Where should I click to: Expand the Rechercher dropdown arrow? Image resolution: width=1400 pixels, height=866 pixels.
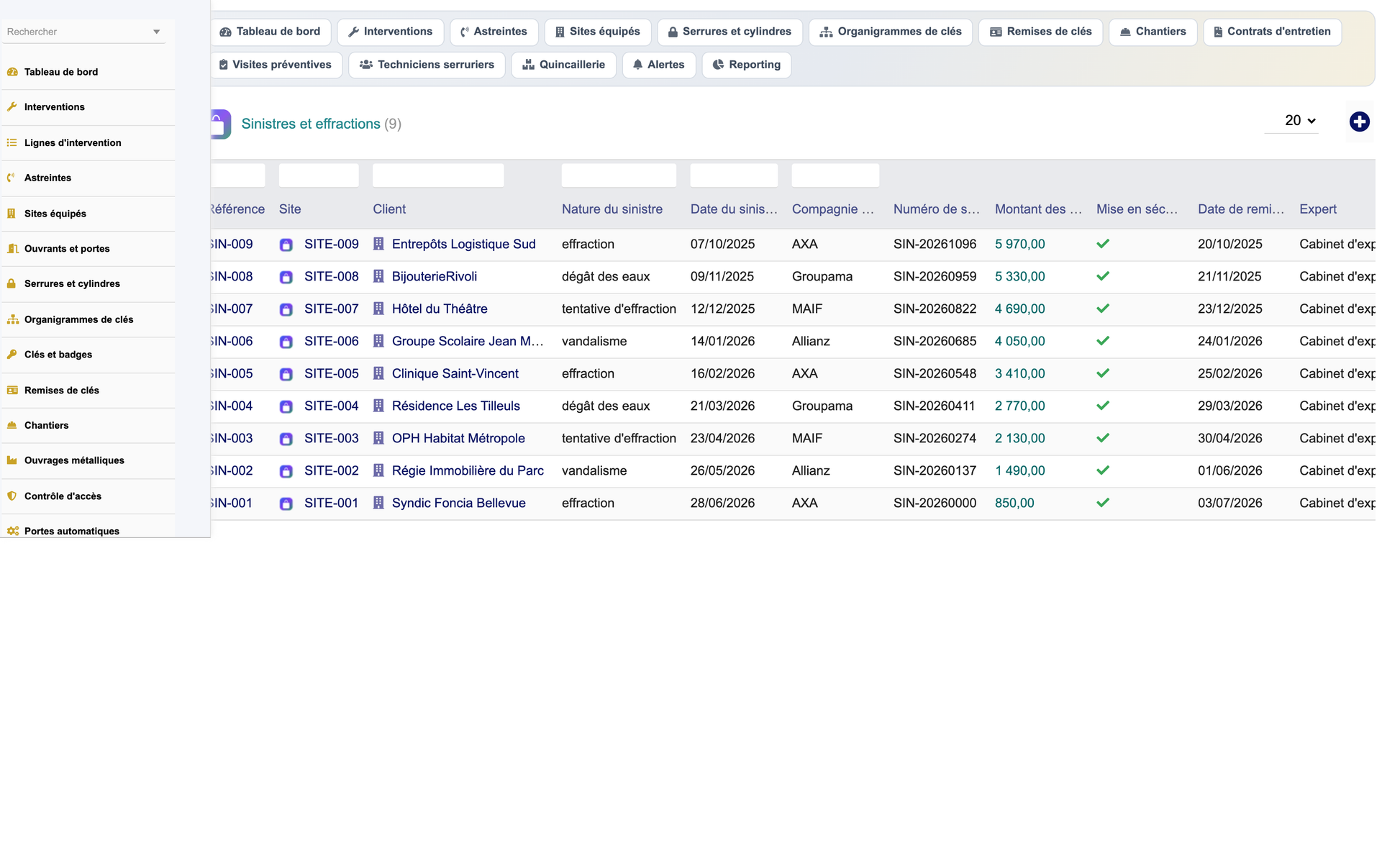(x=156, y=32)
